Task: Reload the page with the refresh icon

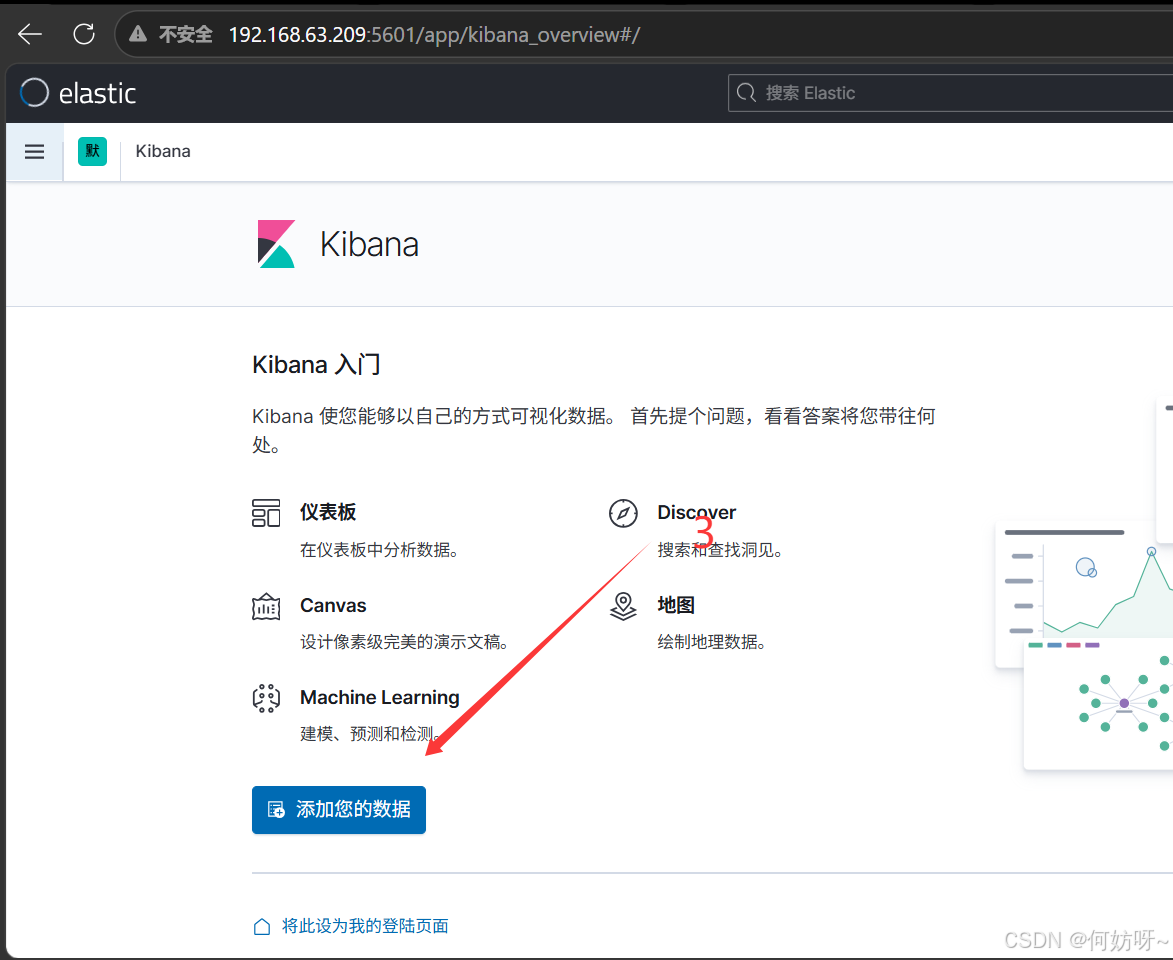Action: pyautogui.click(x=84, y=34)
